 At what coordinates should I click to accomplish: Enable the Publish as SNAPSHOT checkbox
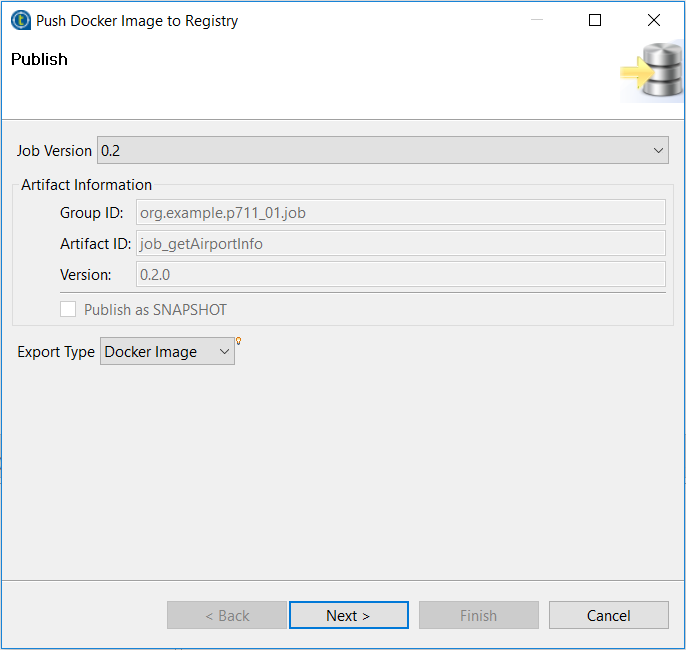point(68,310)
